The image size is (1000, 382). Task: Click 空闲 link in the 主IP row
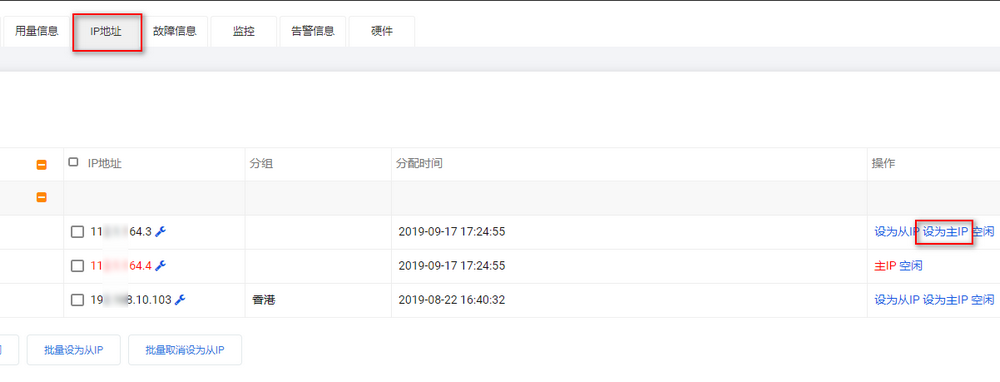coord(911,266)
